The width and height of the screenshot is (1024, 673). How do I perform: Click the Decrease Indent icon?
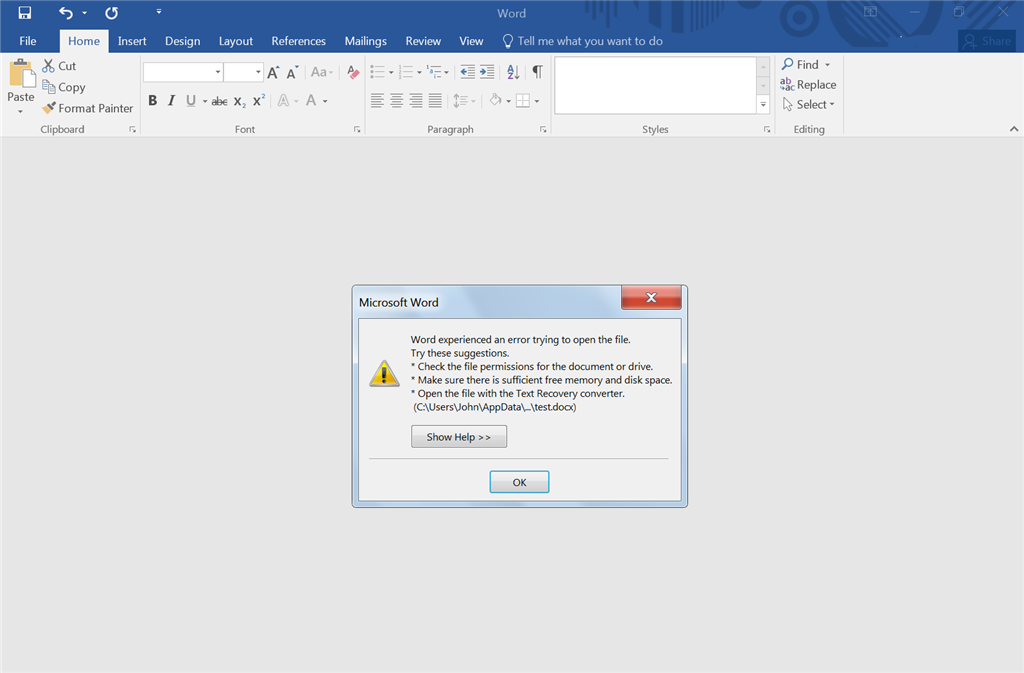[x=468, y=72]
